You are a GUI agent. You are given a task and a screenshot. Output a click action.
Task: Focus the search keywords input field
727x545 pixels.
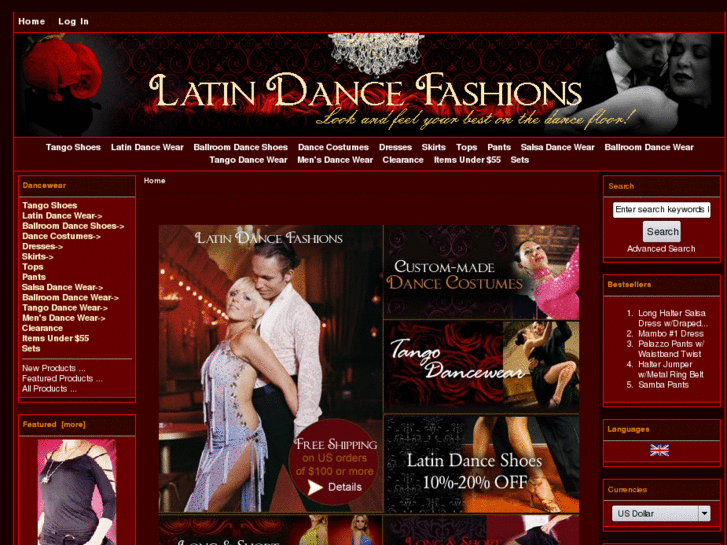click(662, 210)
